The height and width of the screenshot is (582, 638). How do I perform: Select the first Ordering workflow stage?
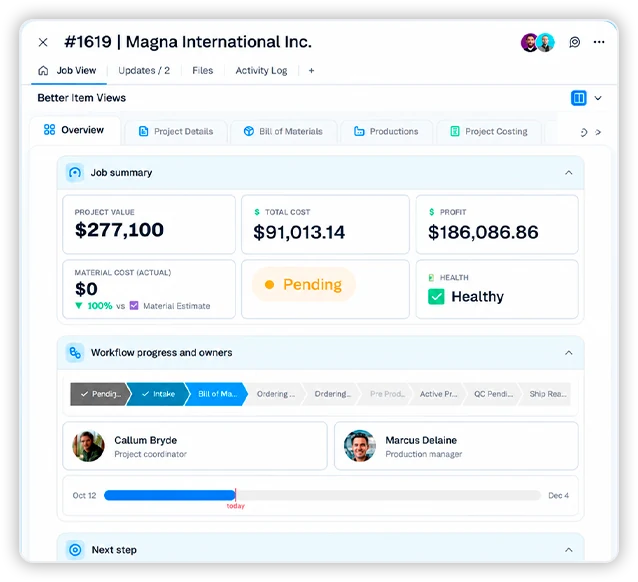pos(275,394)
